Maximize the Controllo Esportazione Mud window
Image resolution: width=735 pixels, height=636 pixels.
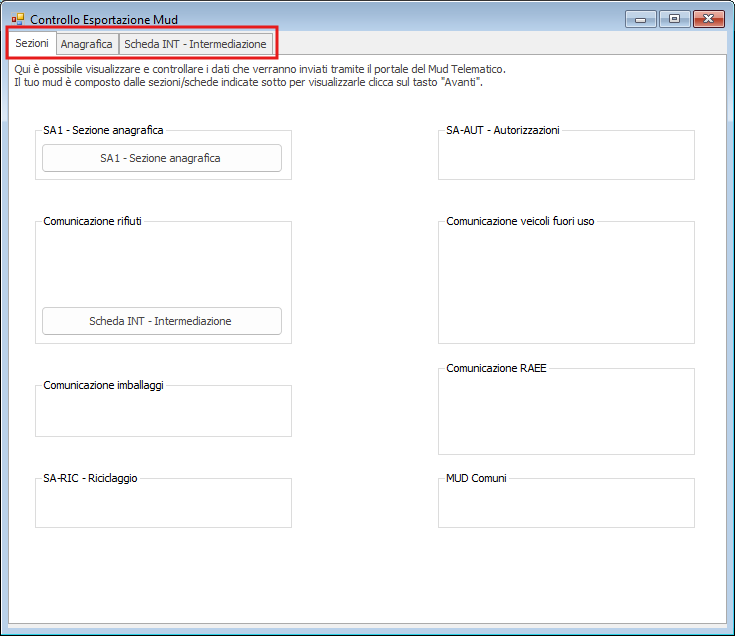click(674, 18)
